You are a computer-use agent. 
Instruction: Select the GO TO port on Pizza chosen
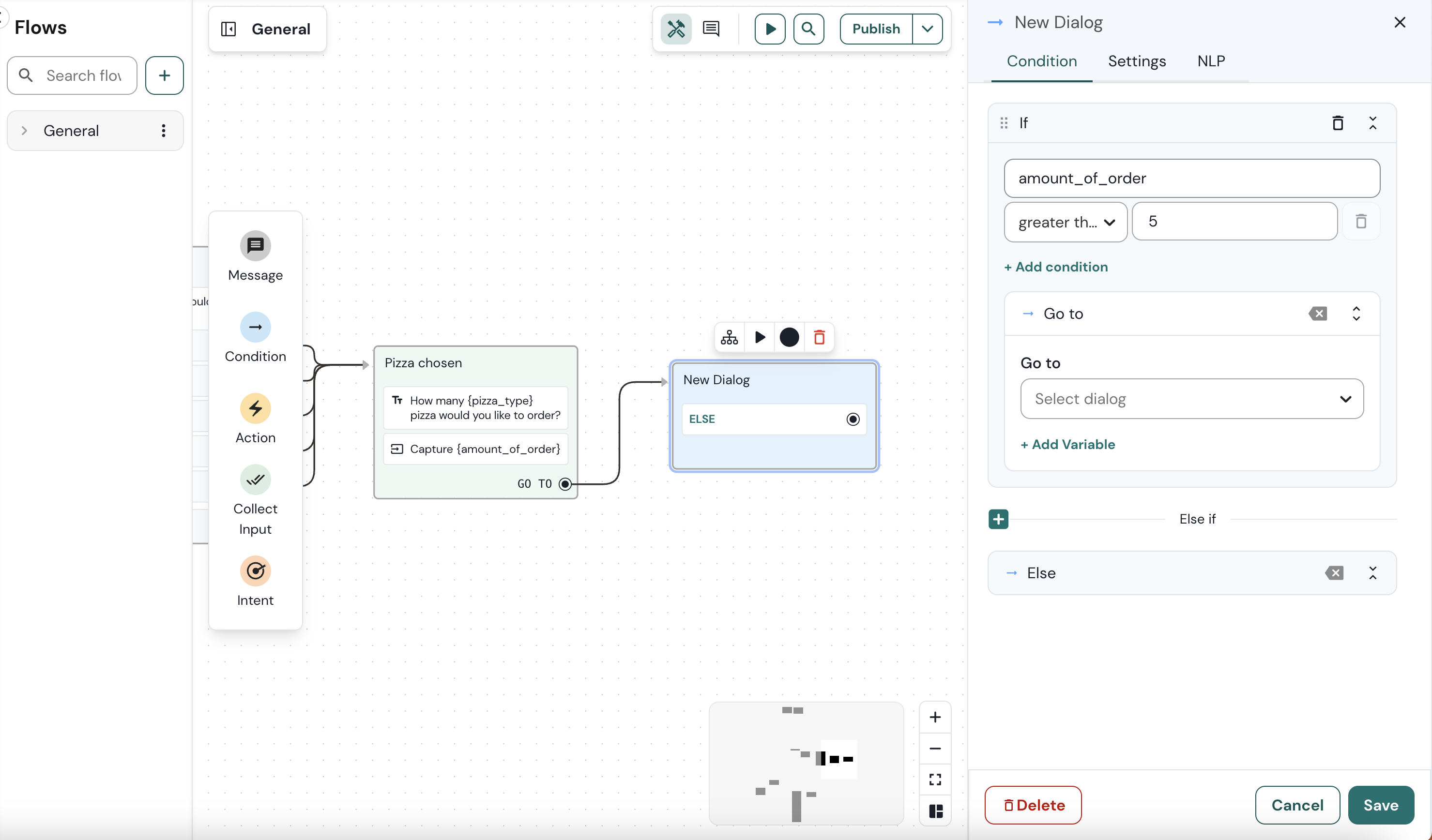pyautogui.click(x=564, y=484)
